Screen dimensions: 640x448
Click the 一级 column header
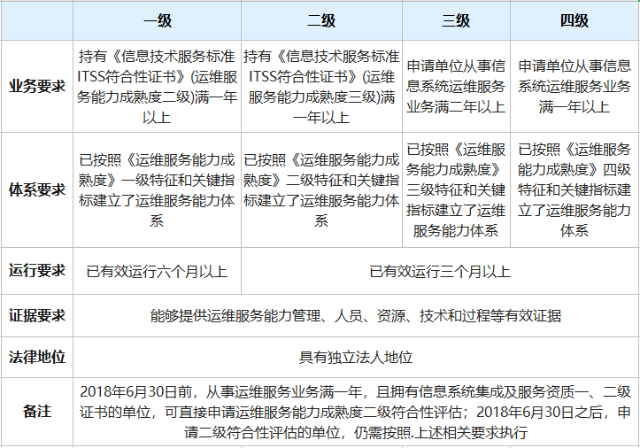click(156, 20)
